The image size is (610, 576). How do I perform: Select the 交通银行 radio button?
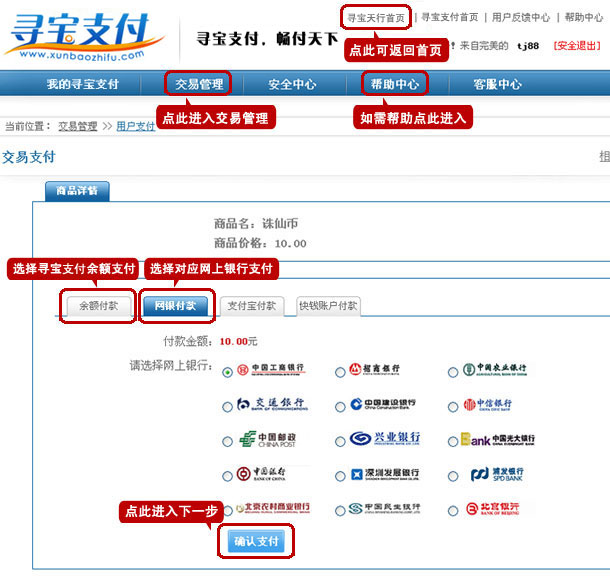[x=228, y=406]
